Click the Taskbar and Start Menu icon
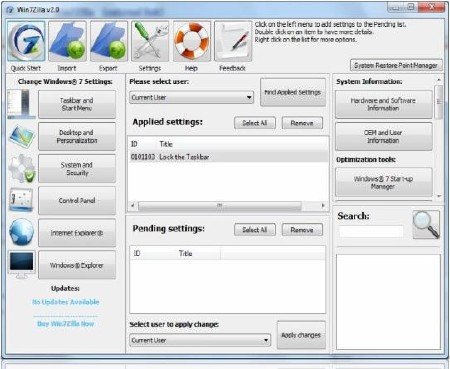Image resolution: width=450 pixels, height=369 pixels. coord(21,104)
